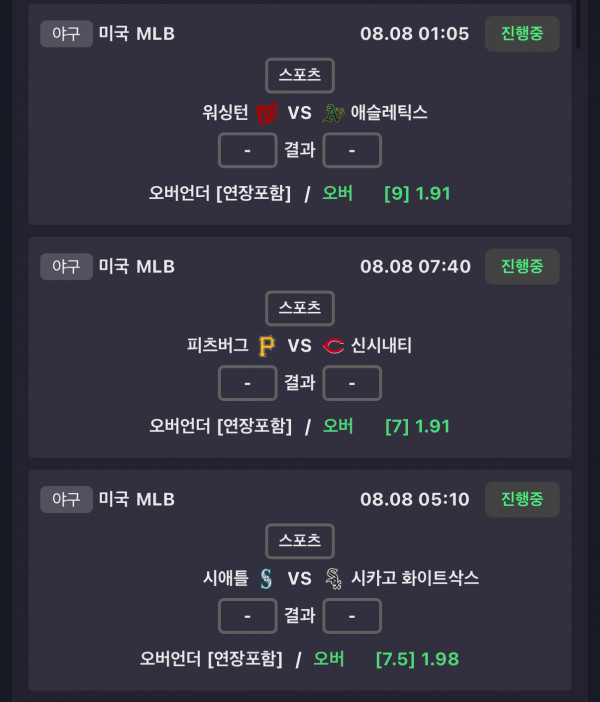Select 스포츠 tag in Pittsburgh match card
Image resolution: width=600 pixels, height=702 pixels.
coord(300,308)
